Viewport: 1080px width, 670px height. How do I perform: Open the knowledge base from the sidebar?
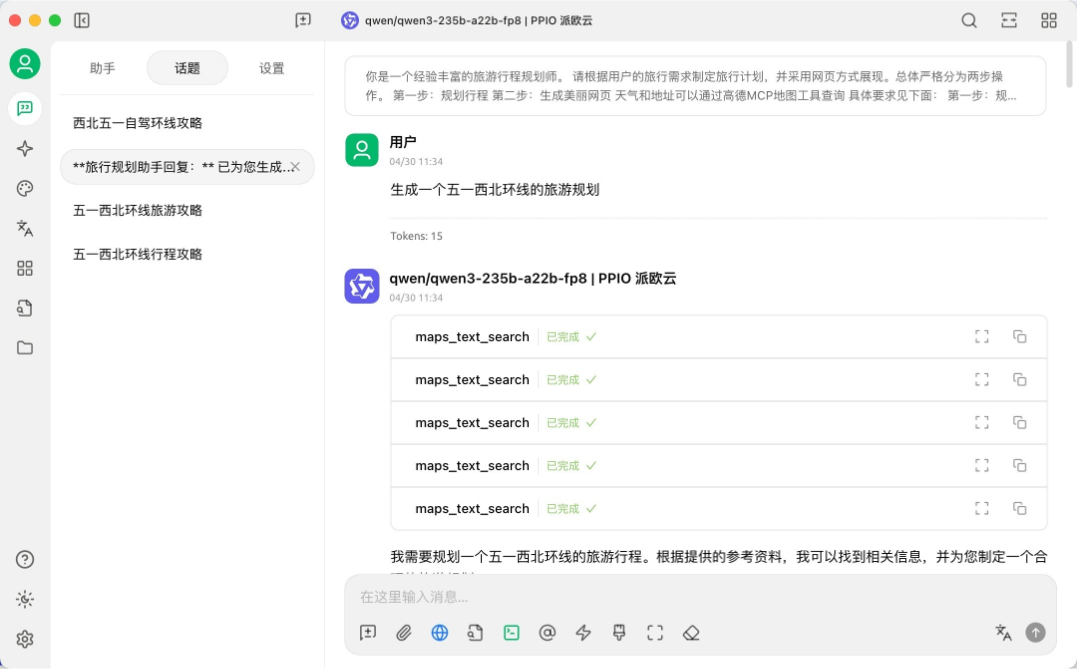pyautogui.click(x=24, y=308)
